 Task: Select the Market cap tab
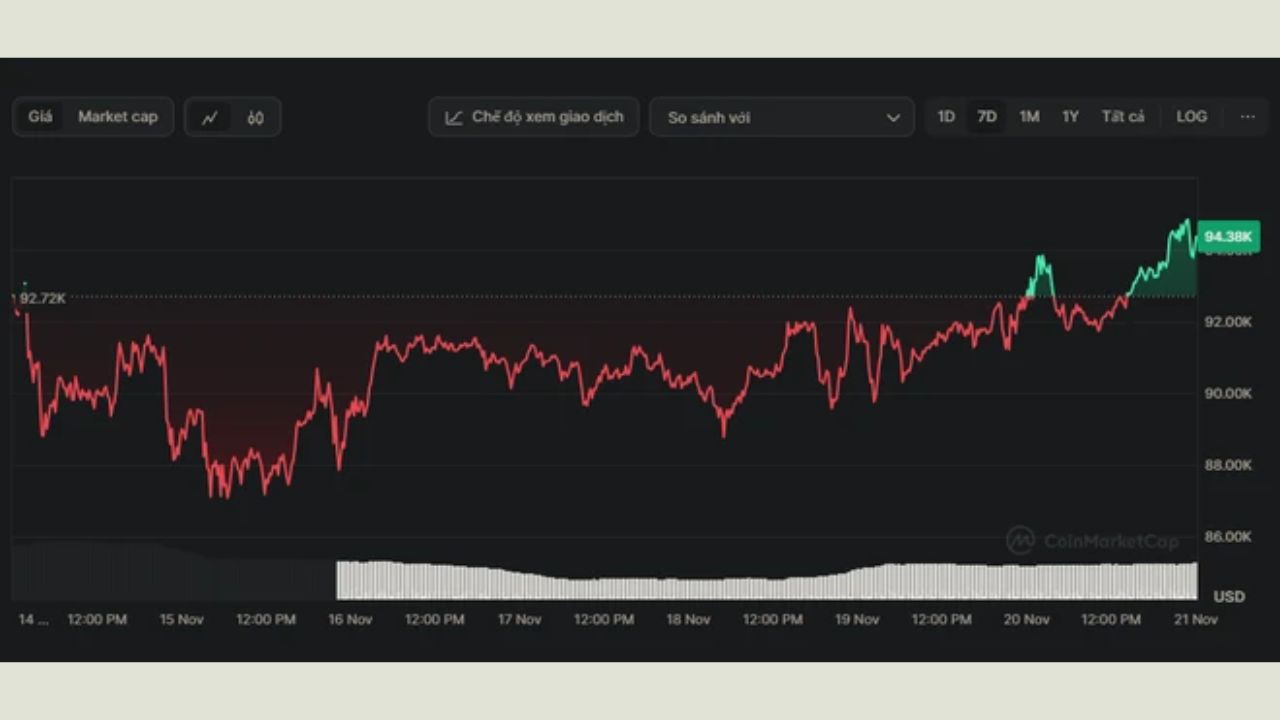(118, 117)
